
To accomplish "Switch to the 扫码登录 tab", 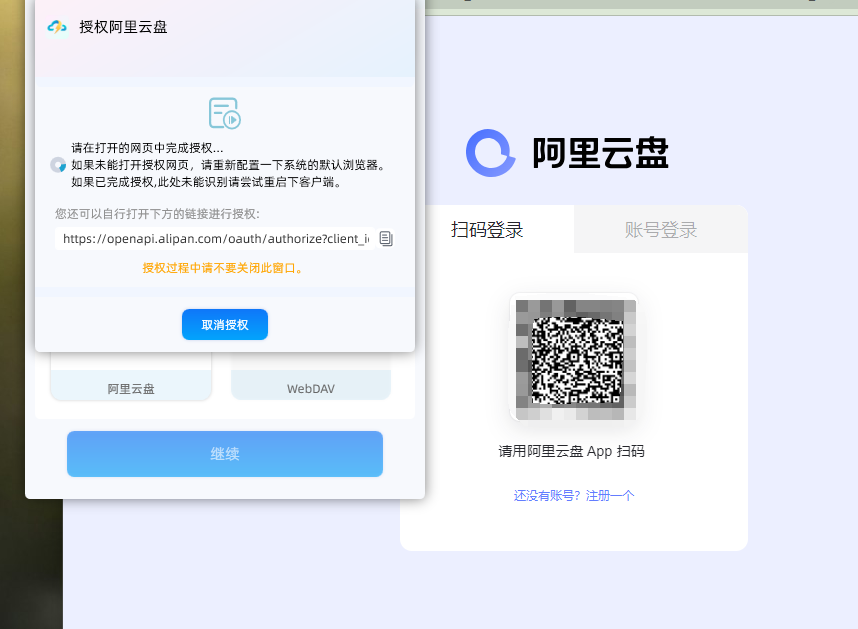I will tap(487, 229).
